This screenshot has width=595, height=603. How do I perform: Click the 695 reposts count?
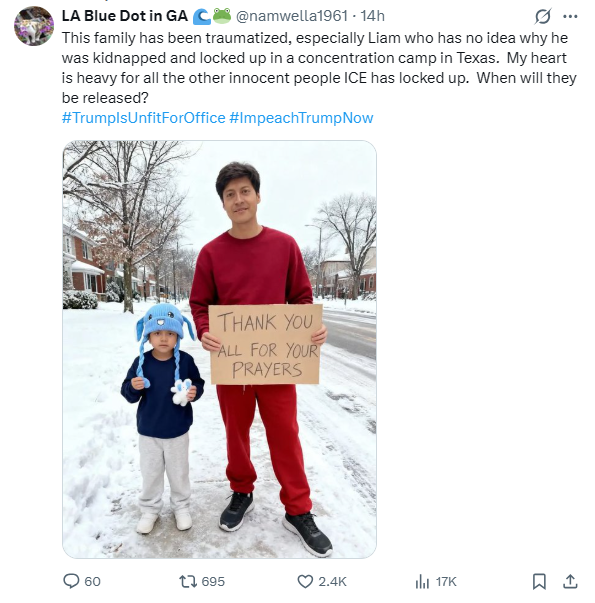[213, 581]
